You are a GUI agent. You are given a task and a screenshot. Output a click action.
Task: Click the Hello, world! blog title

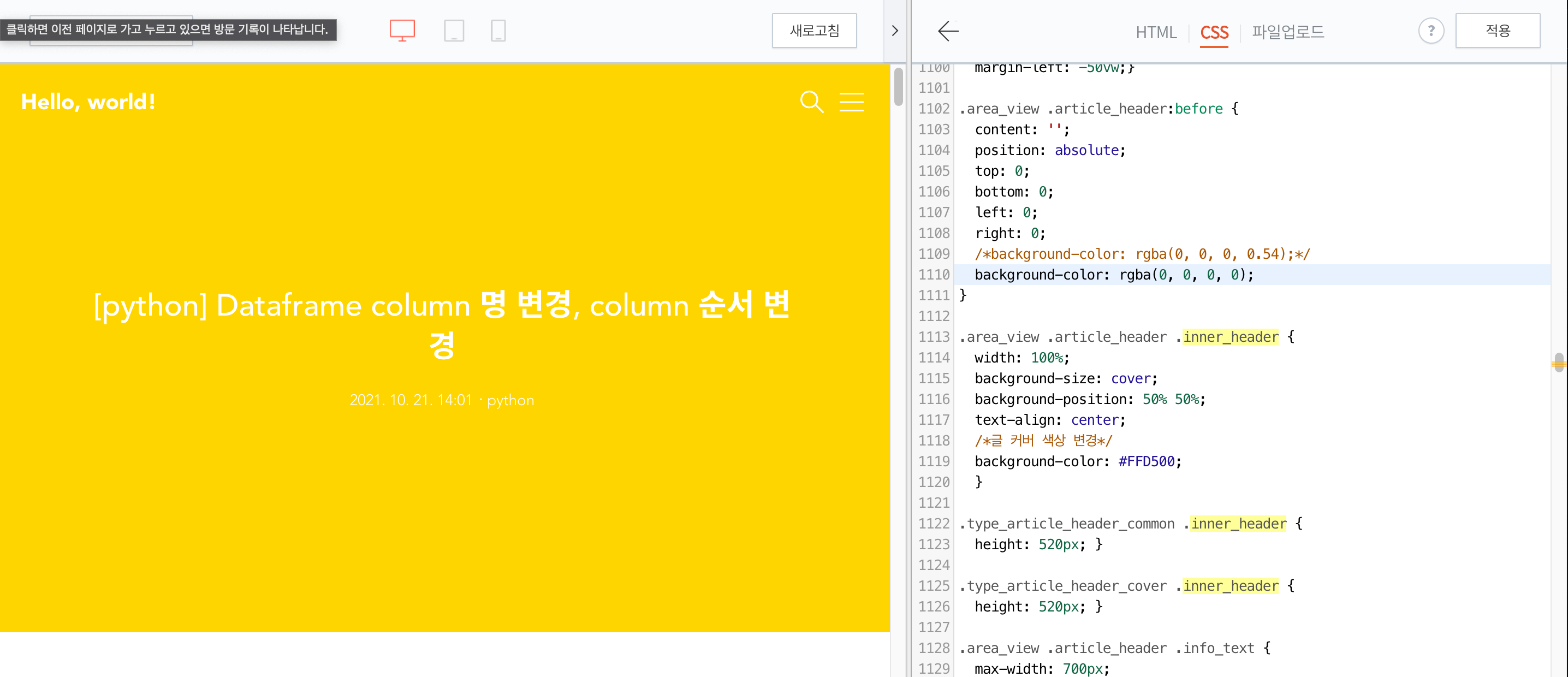pos(88,102)
